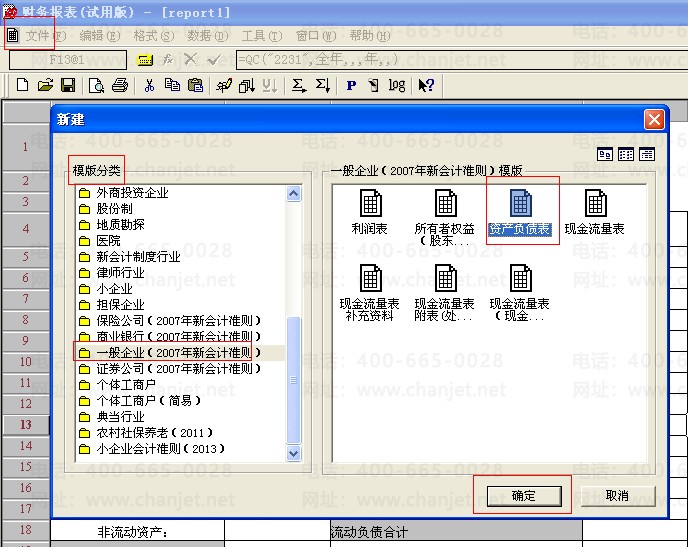Select the 现金流量表附表 template icon
Screen dimensions: 688x547
tap(445, 292)
